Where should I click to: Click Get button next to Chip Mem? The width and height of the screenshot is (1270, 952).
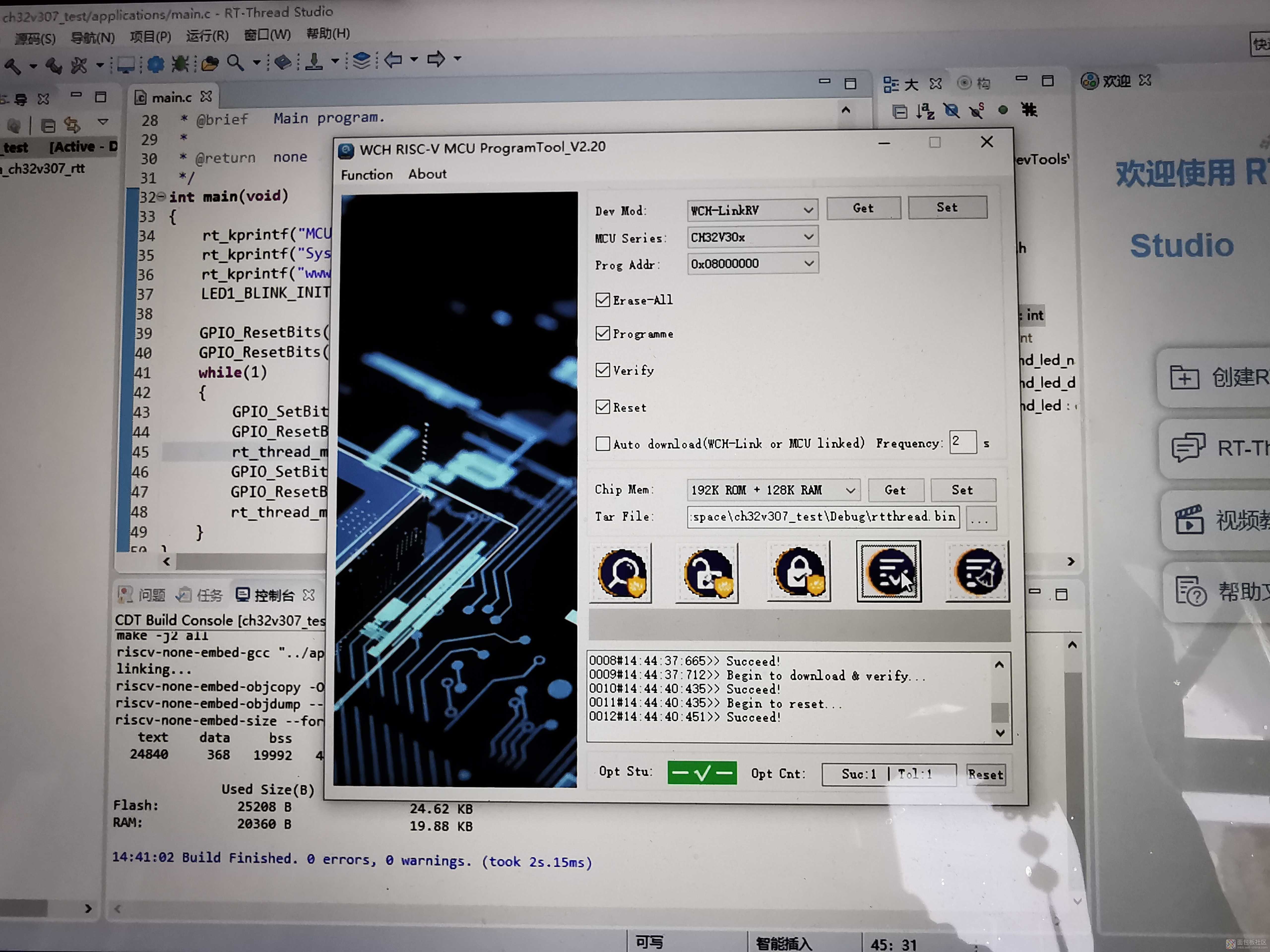click(896, 490)
